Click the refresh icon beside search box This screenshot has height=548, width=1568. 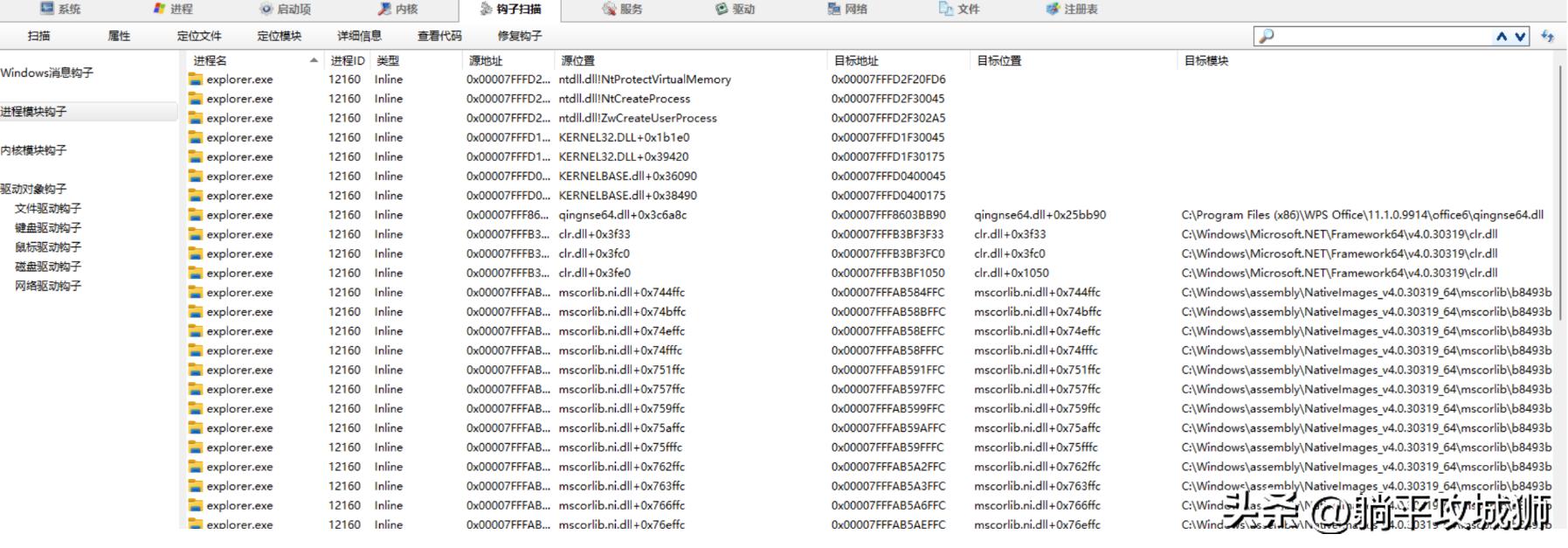tap(1548, 36)
